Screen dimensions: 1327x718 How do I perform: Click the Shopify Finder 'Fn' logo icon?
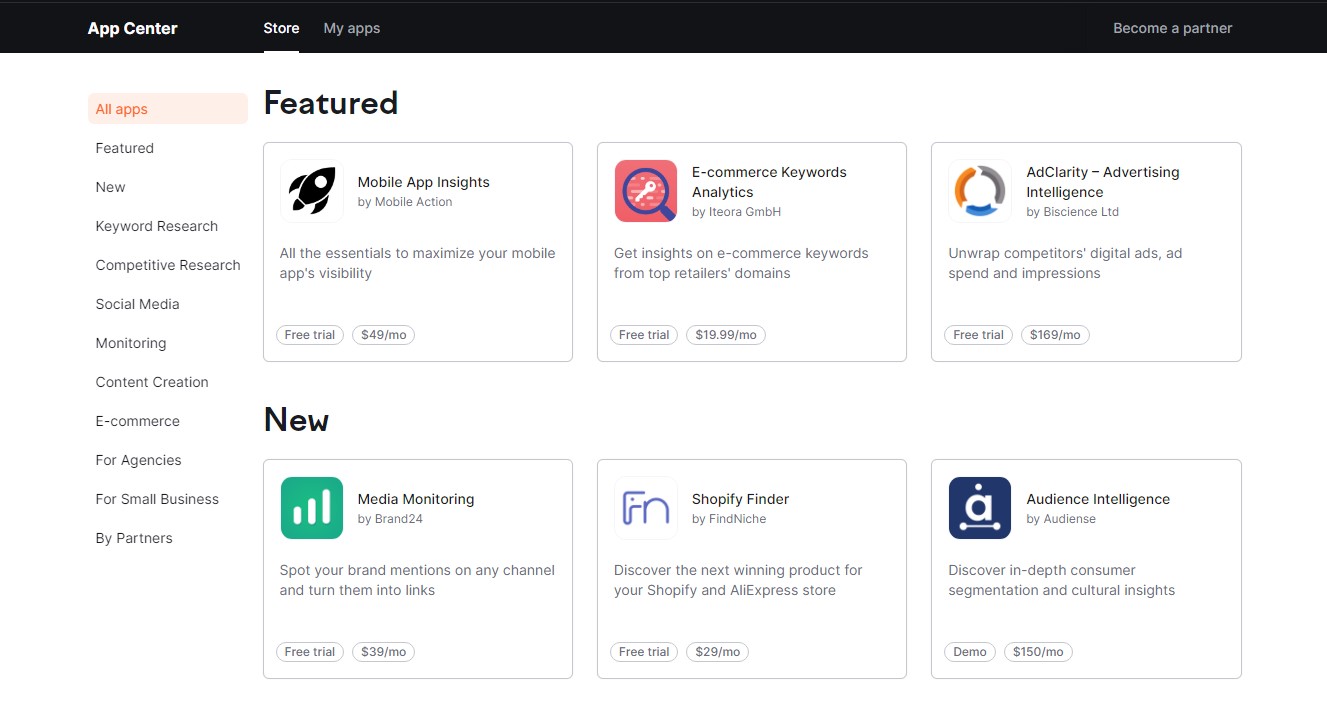pyautogui.click(x=646, y=508)
